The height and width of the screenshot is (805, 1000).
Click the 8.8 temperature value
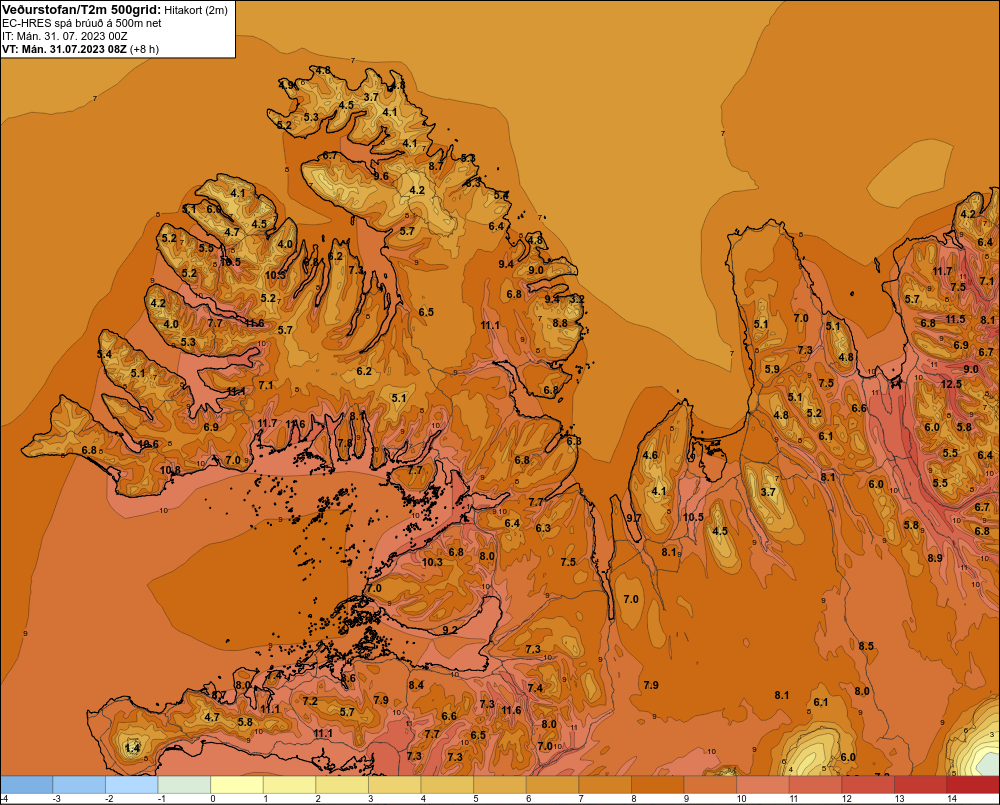click(x=560, y=323)
